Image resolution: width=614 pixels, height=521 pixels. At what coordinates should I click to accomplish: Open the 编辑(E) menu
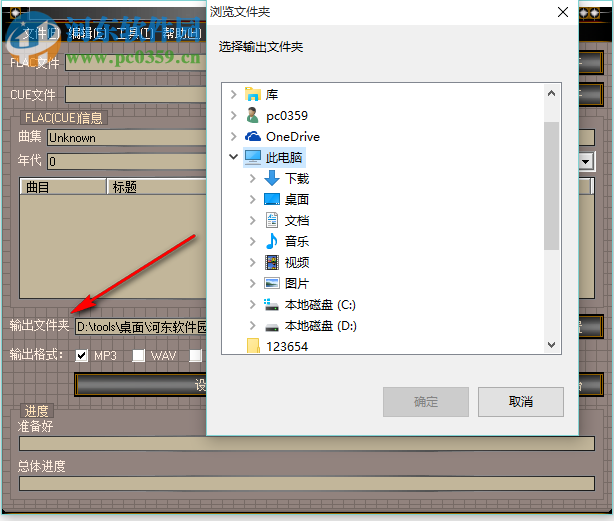tap(87, 34)
